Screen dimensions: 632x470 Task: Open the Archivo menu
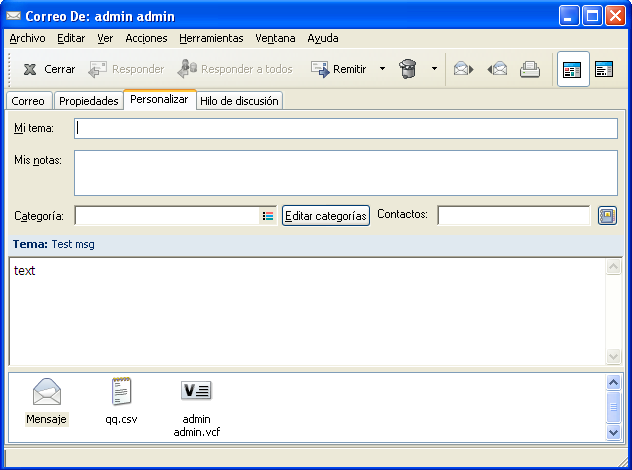coord(27,38)
